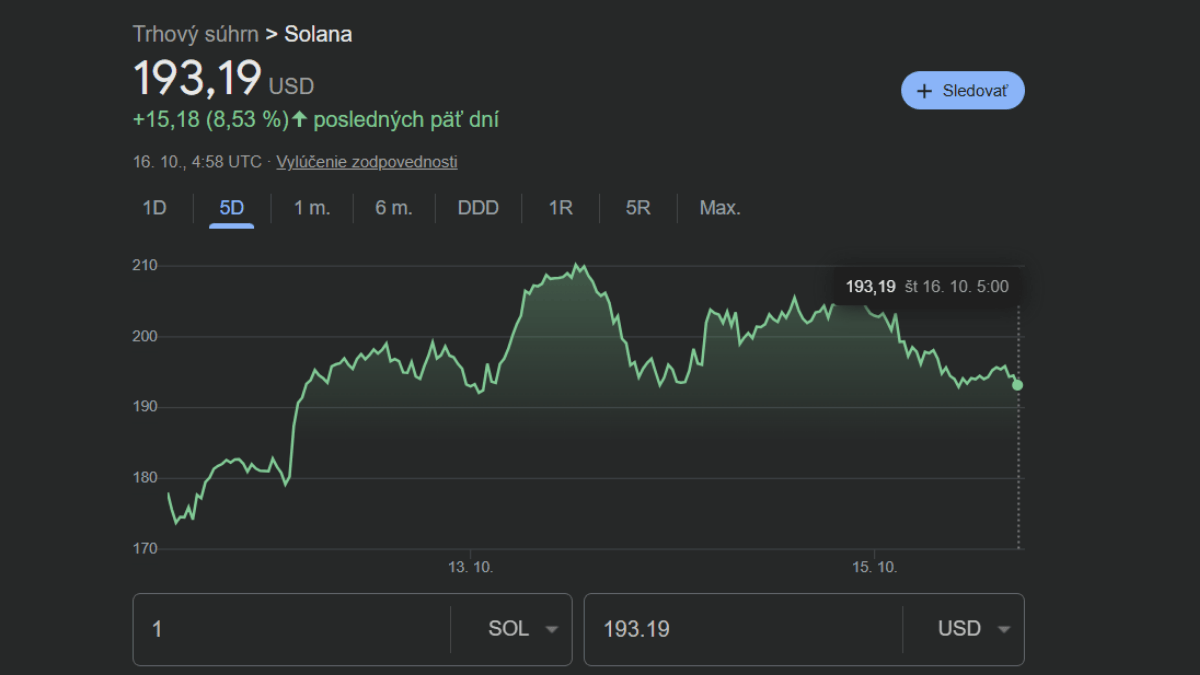Select the 1R one-year tab
The height and width of the screenshot is (675, 1200).
click(560, 208)
